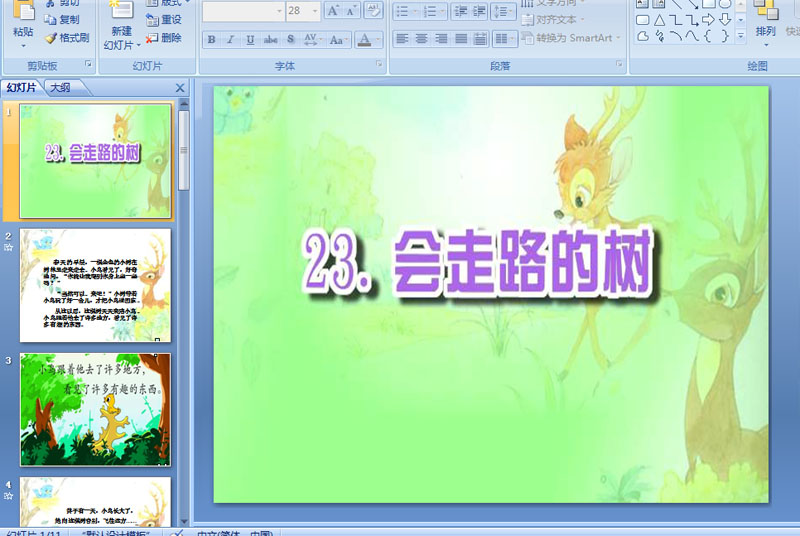Click the distributed alignment button
This screenshot has height=536, width=800.
(x=480, y=39)
